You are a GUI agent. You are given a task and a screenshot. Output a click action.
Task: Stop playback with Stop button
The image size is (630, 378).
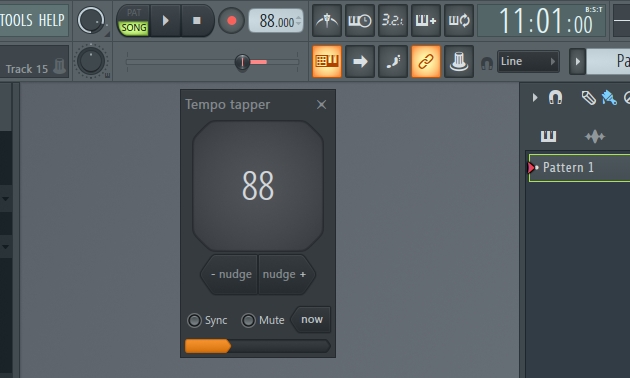196,20
